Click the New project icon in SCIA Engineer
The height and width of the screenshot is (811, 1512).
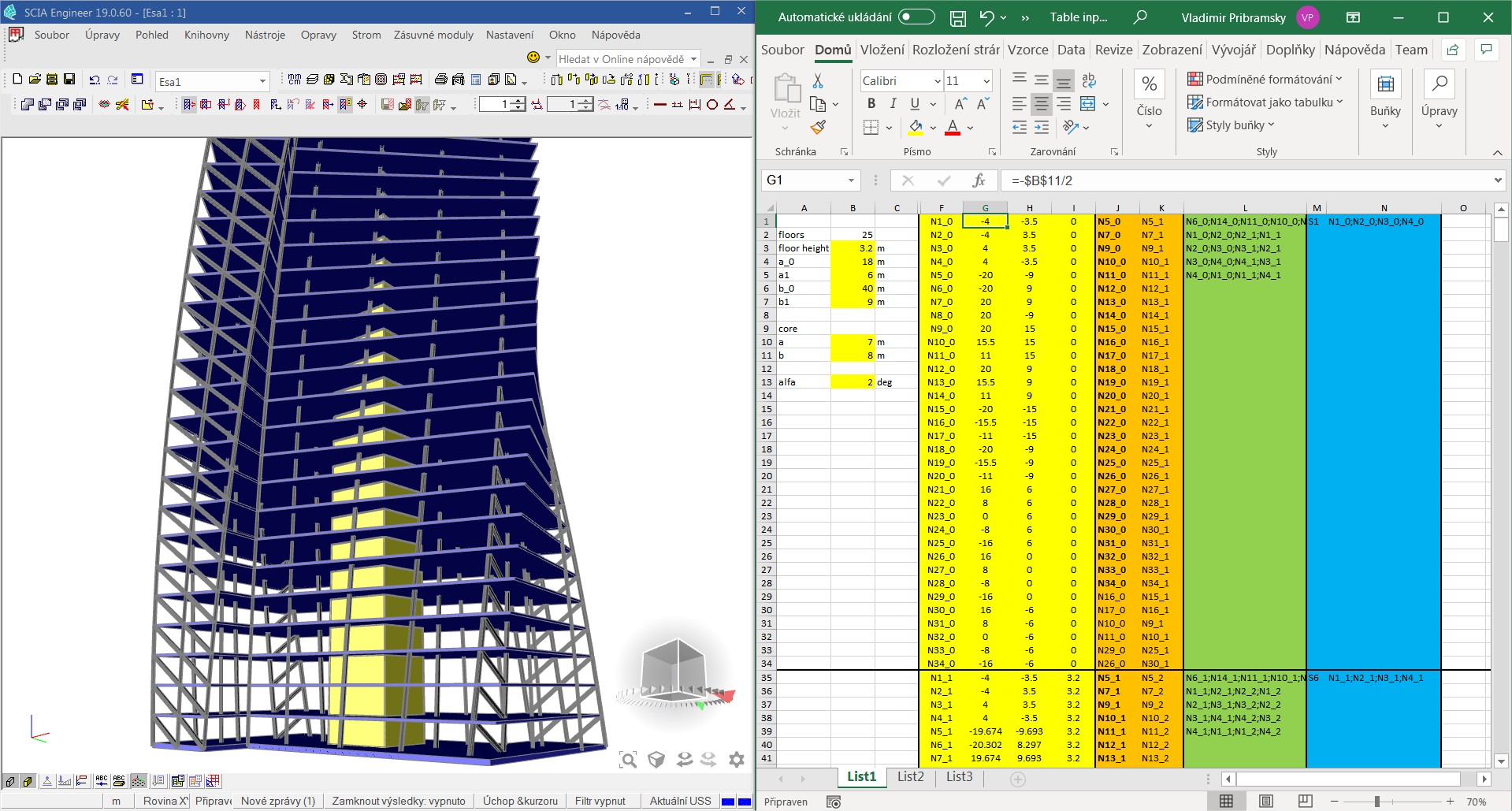pyautogui.click(x=17, y=80)
